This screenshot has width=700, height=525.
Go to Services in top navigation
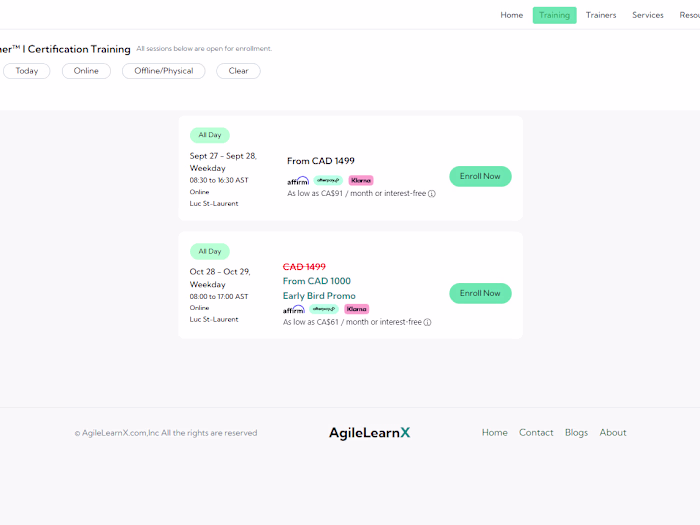pos(648,15)
